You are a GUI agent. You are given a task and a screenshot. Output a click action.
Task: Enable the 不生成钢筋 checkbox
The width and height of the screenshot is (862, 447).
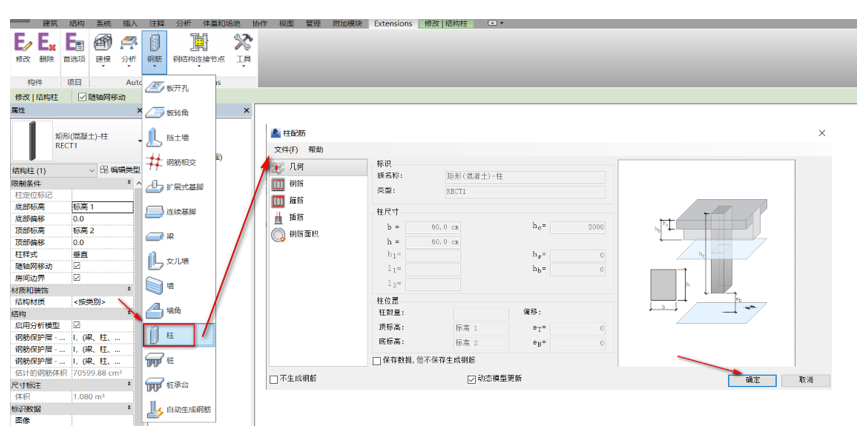(275, 380)
